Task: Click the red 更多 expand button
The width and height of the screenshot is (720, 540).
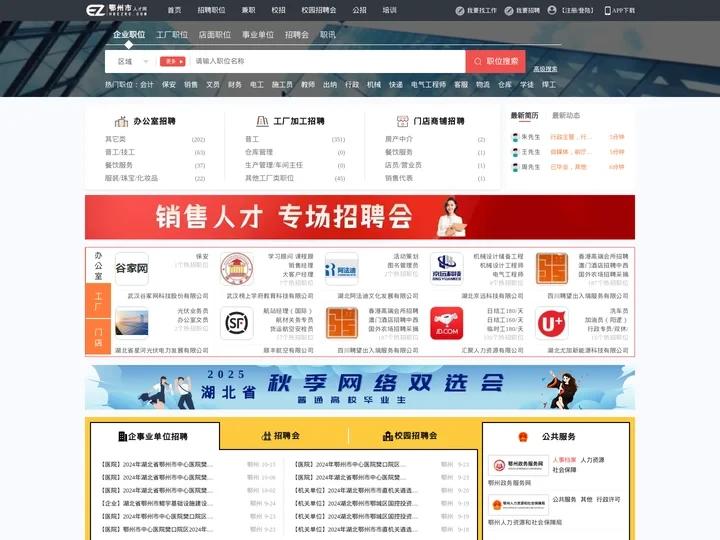Action: tap(173, 62)
